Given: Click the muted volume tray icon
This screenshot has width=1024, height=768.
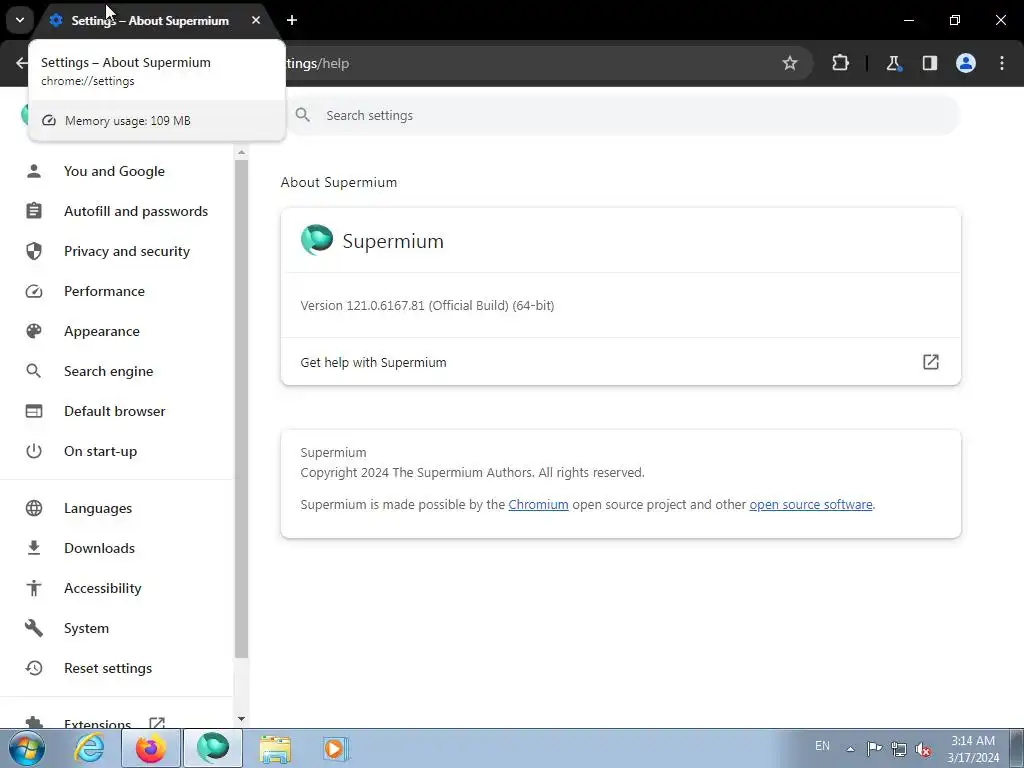Looking at the screenshot, I should coord(923,749).
